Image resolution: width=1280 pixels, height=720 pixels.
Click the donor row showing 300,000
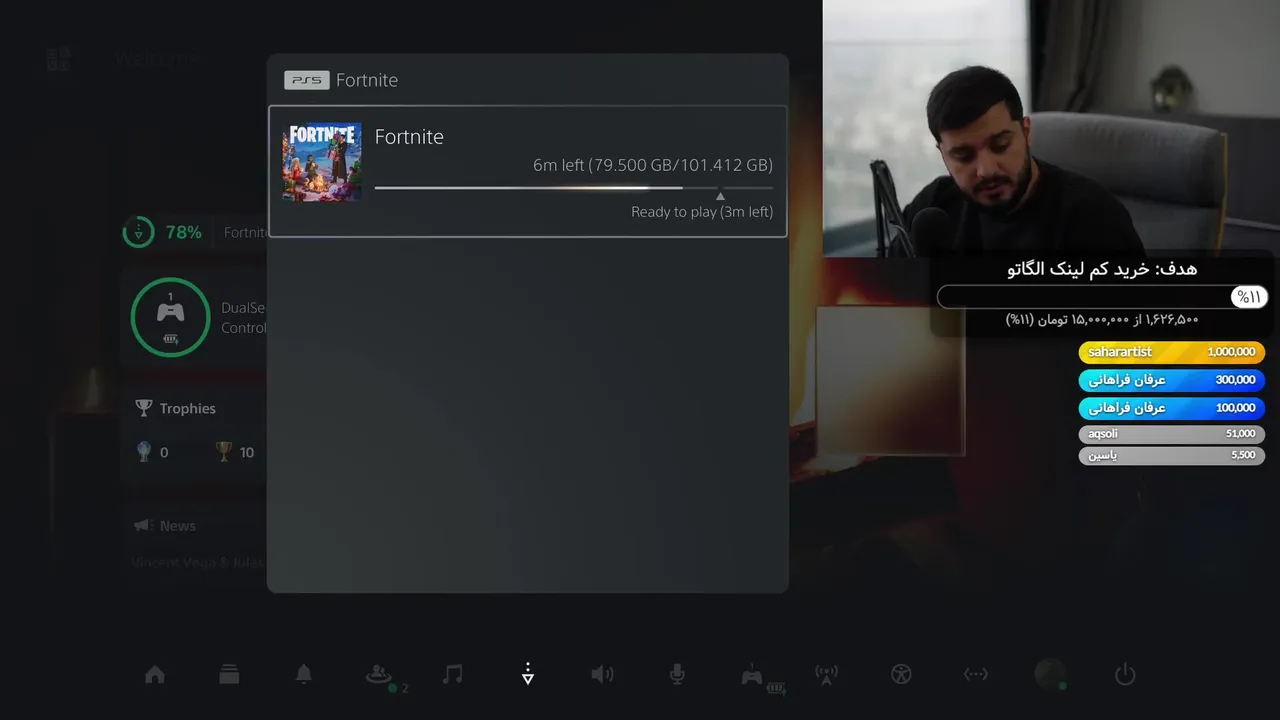pos(1171,380)
